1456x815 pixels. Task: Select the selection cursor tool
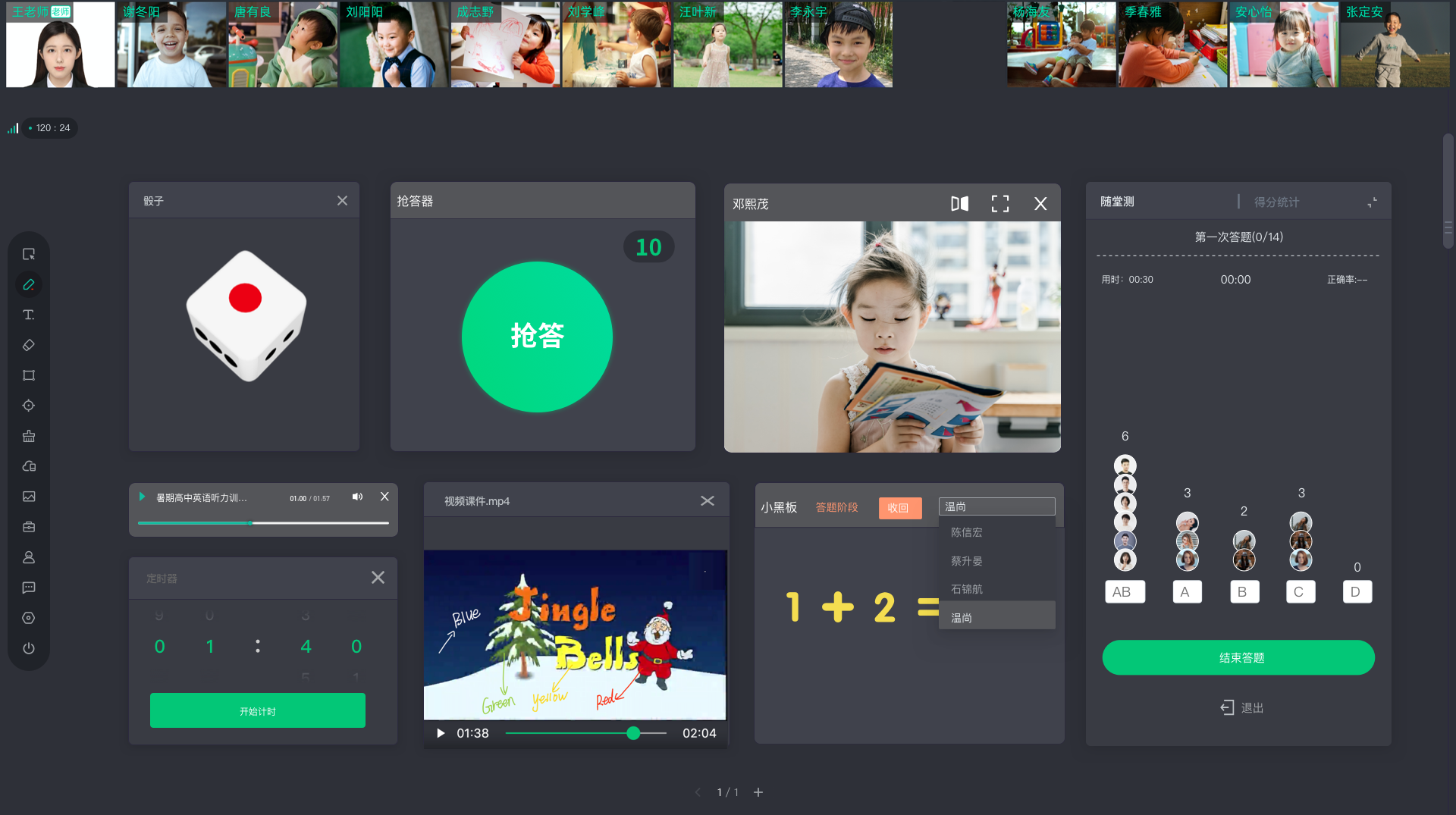pos(29,254)
